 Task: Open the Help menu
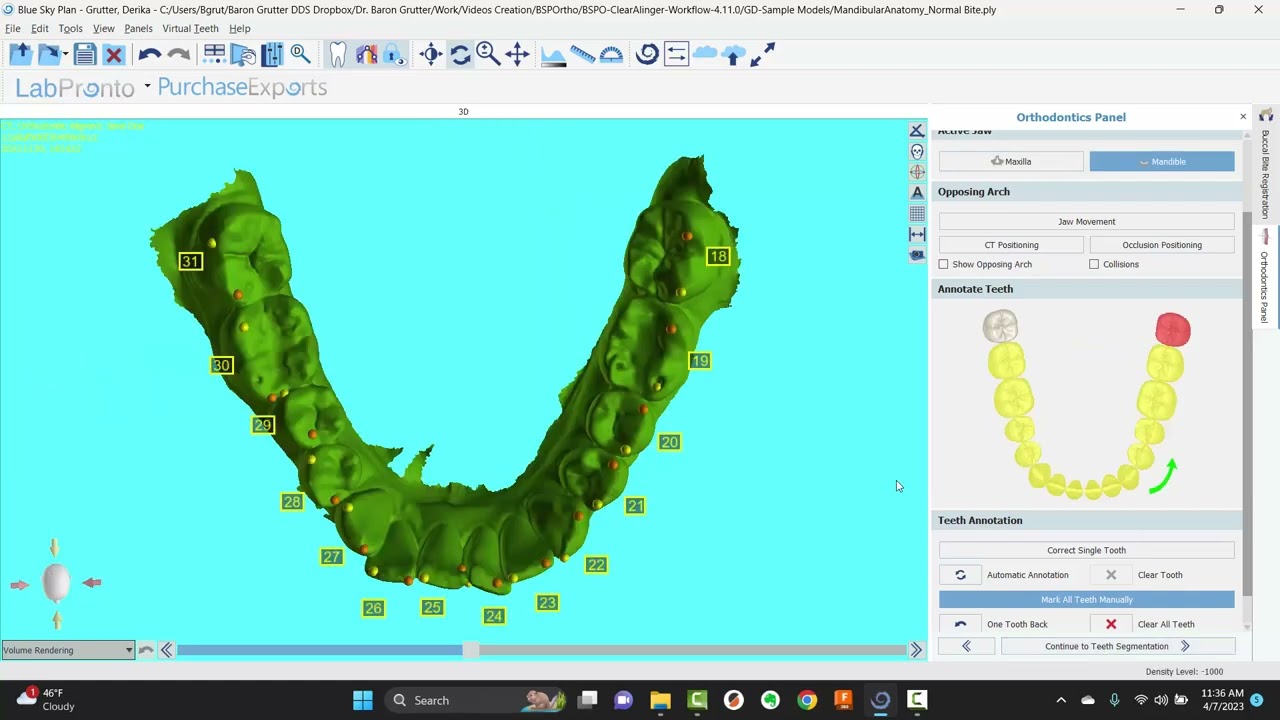(x=240, y=28)
